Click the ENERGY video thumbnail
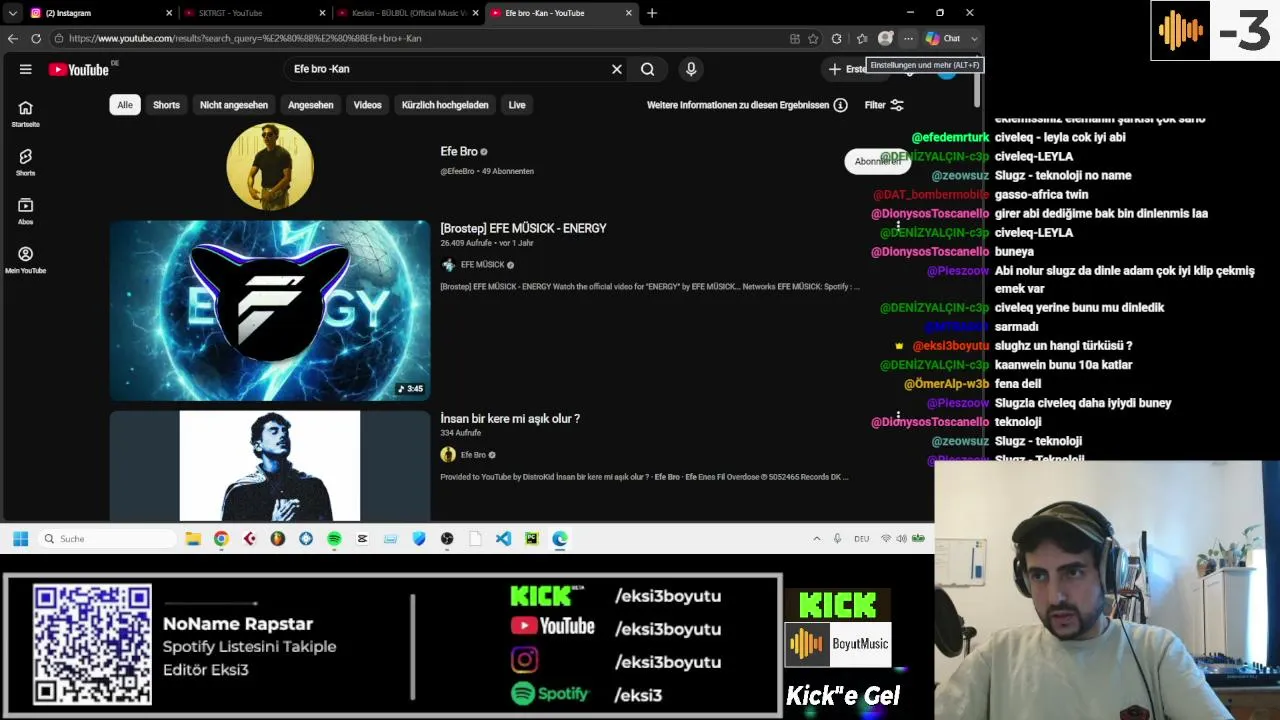The image size is (1280, 720). [x=270, y=310]
